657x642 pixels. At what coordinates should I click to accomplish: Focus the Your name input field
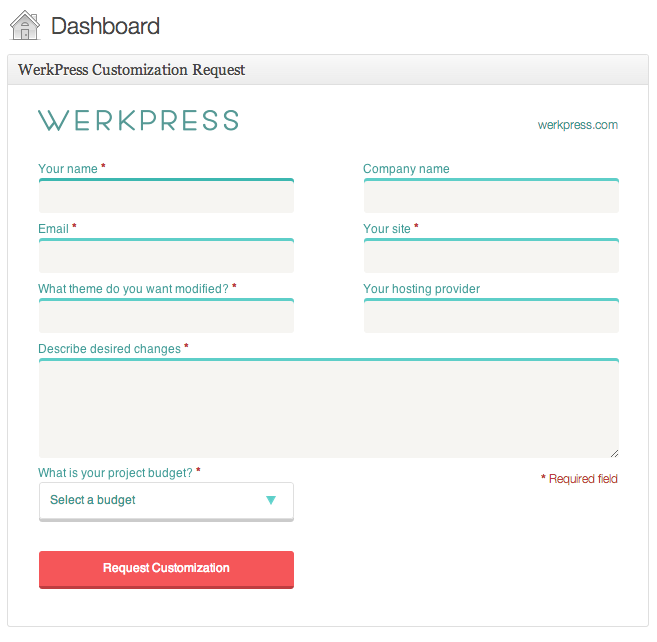point(166,196)
